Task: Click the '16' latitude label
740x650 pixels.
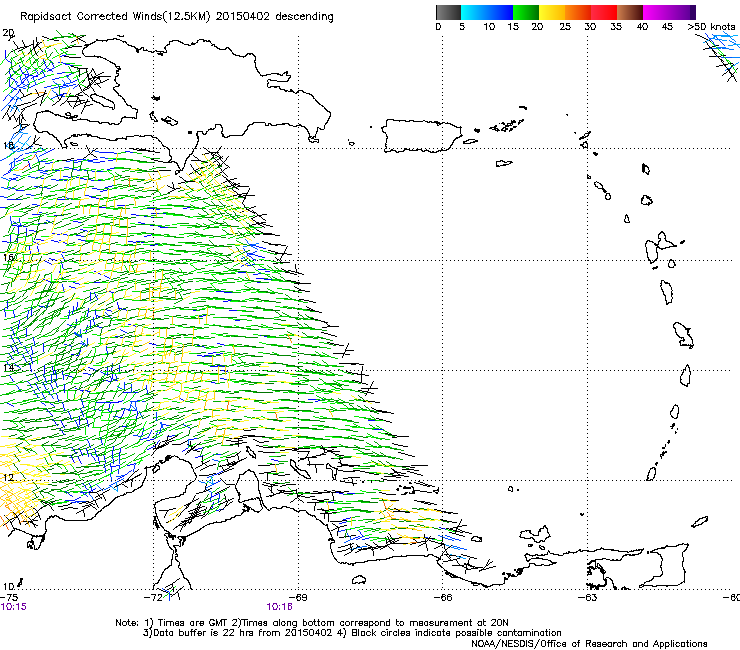Action: click(8, 257)
